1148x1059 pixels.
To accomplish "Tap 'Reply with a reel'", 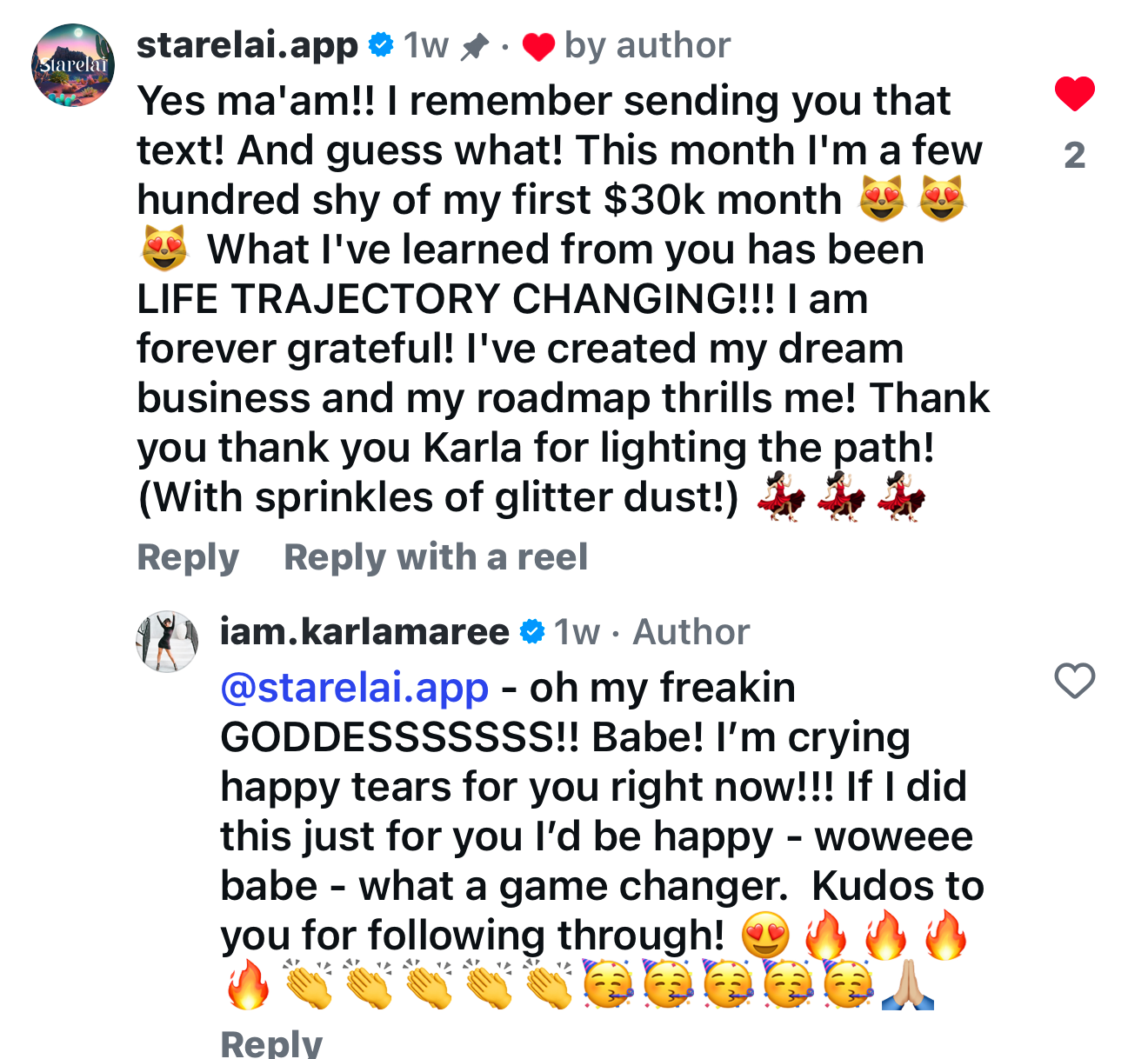I will point(436,557).
